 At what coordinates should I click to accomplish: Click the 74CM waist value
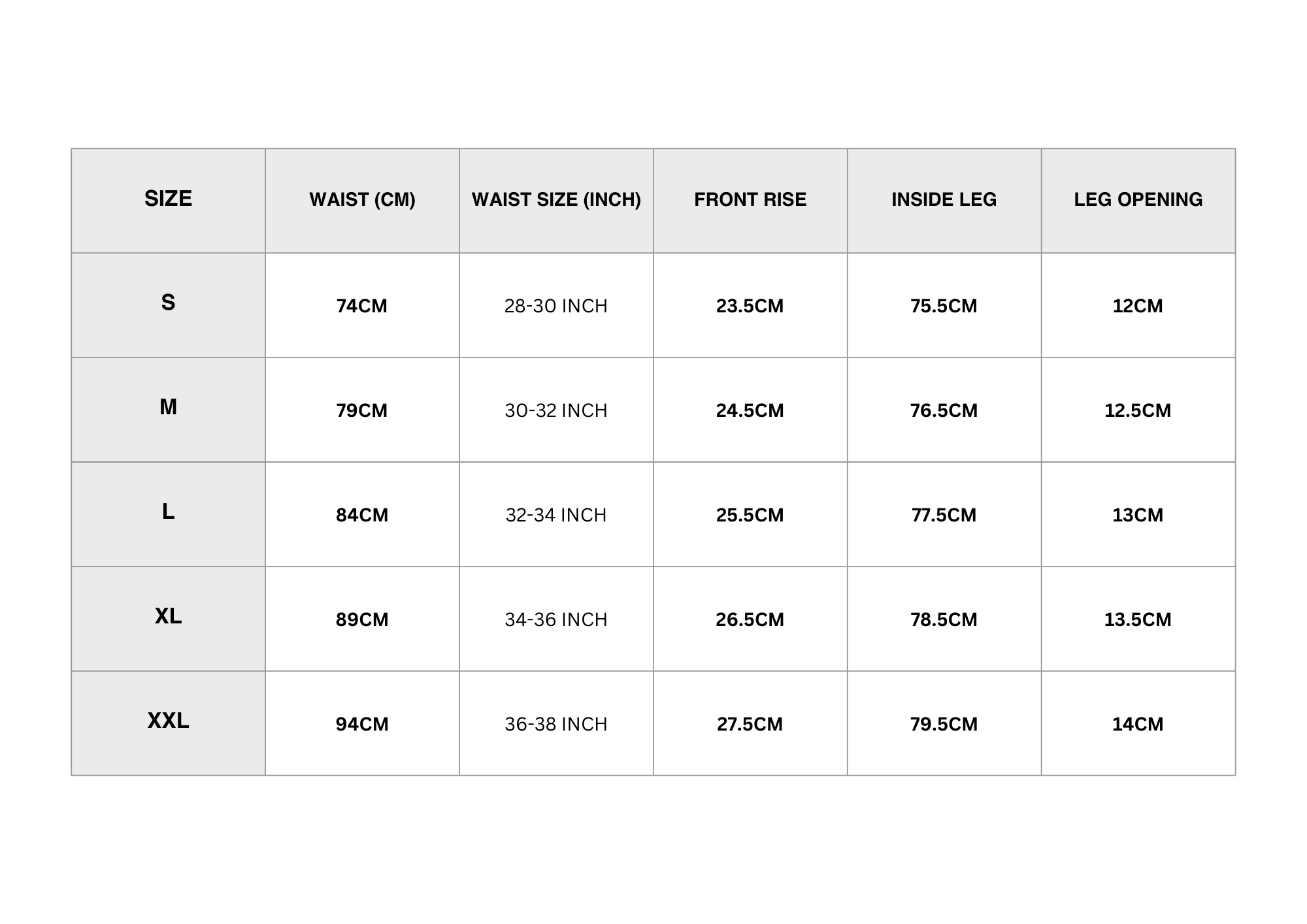click(362, 306)
